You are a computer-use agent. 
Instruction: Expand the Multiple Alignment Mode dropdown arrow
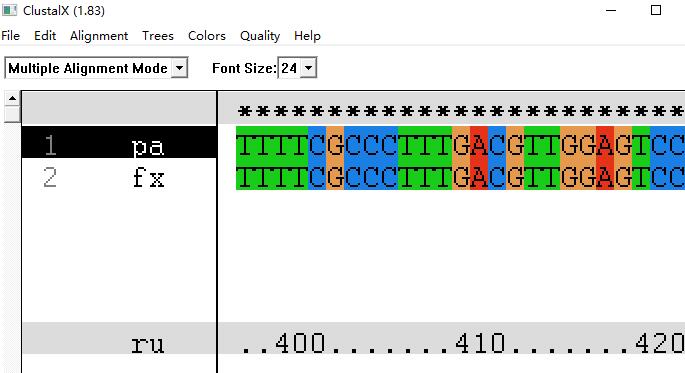coord(179,68)
